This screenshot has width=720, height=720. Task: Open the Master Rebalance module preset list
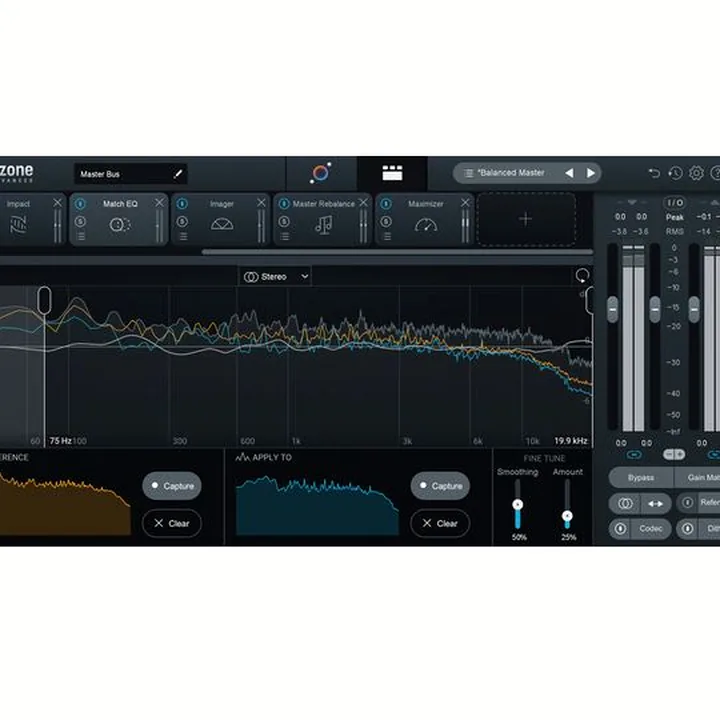tap(285, 236)
